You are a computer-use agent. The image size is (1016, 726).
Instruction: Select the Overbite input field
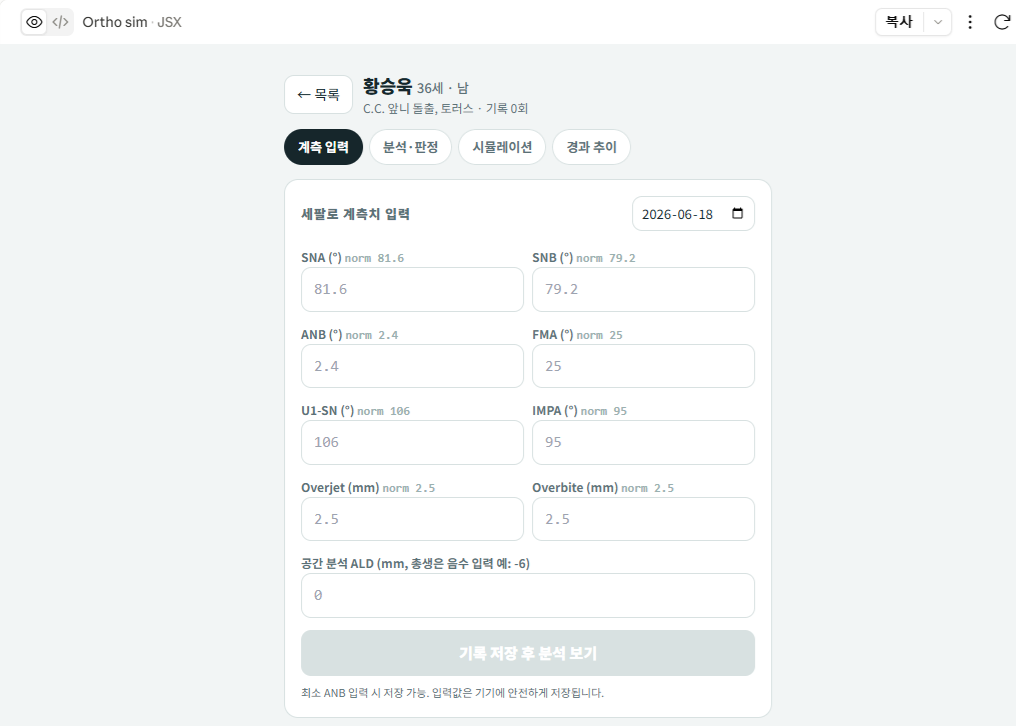[x=643, y=519]
